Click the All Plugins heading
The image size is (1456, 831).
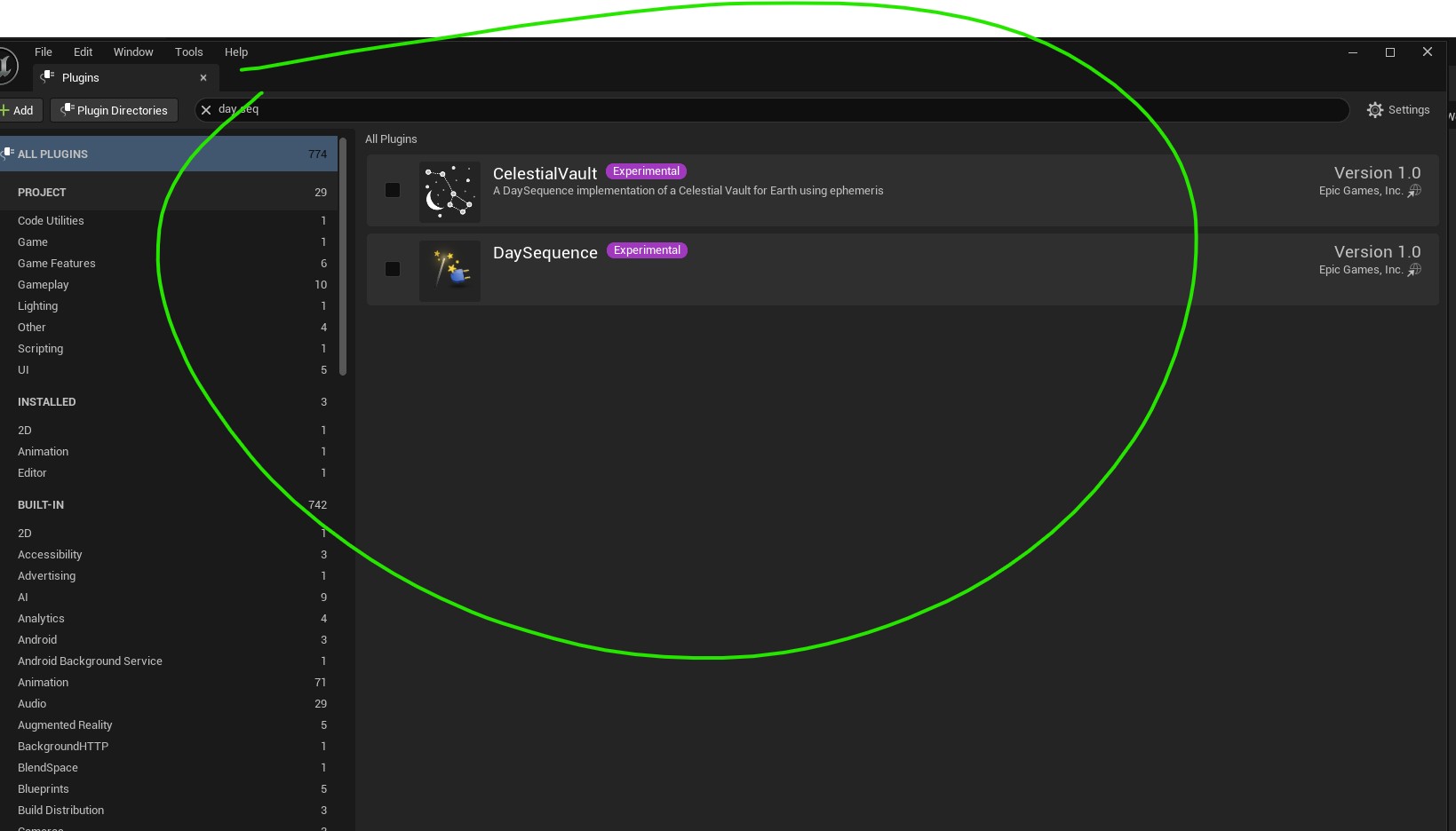coord(391,139)
